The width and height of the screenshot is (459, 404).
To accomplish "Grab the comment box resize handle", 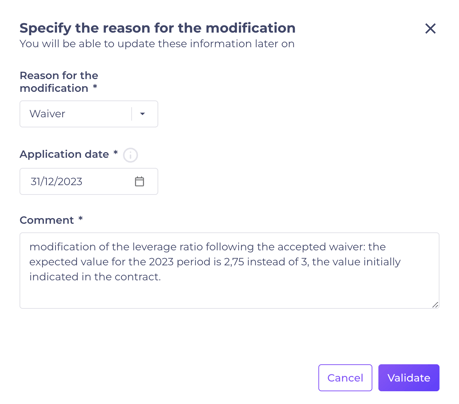I will click(x=435, y=305).
